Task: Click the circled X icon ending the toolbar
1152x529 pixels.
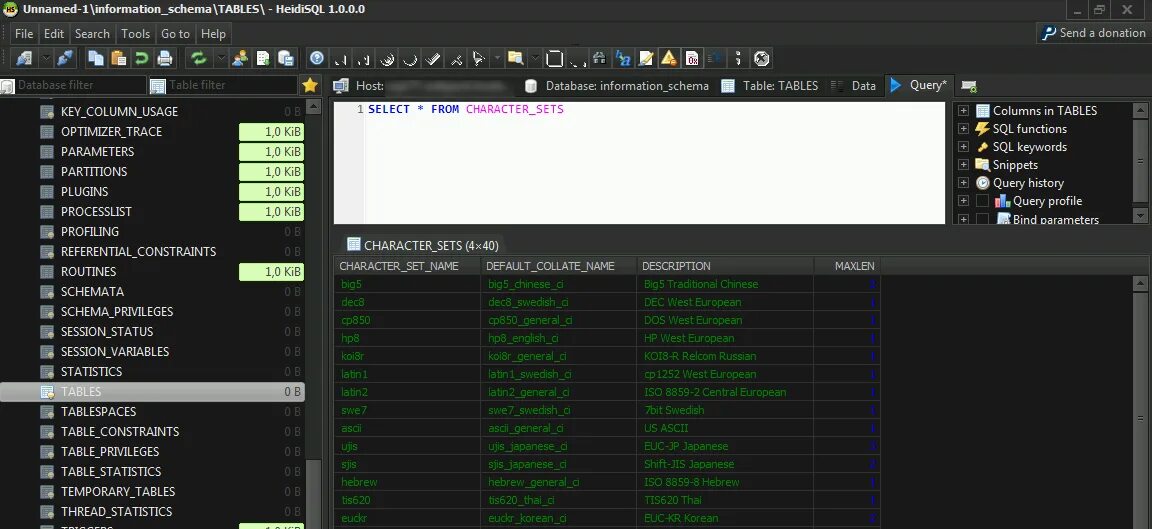Action: coord(761,59)
